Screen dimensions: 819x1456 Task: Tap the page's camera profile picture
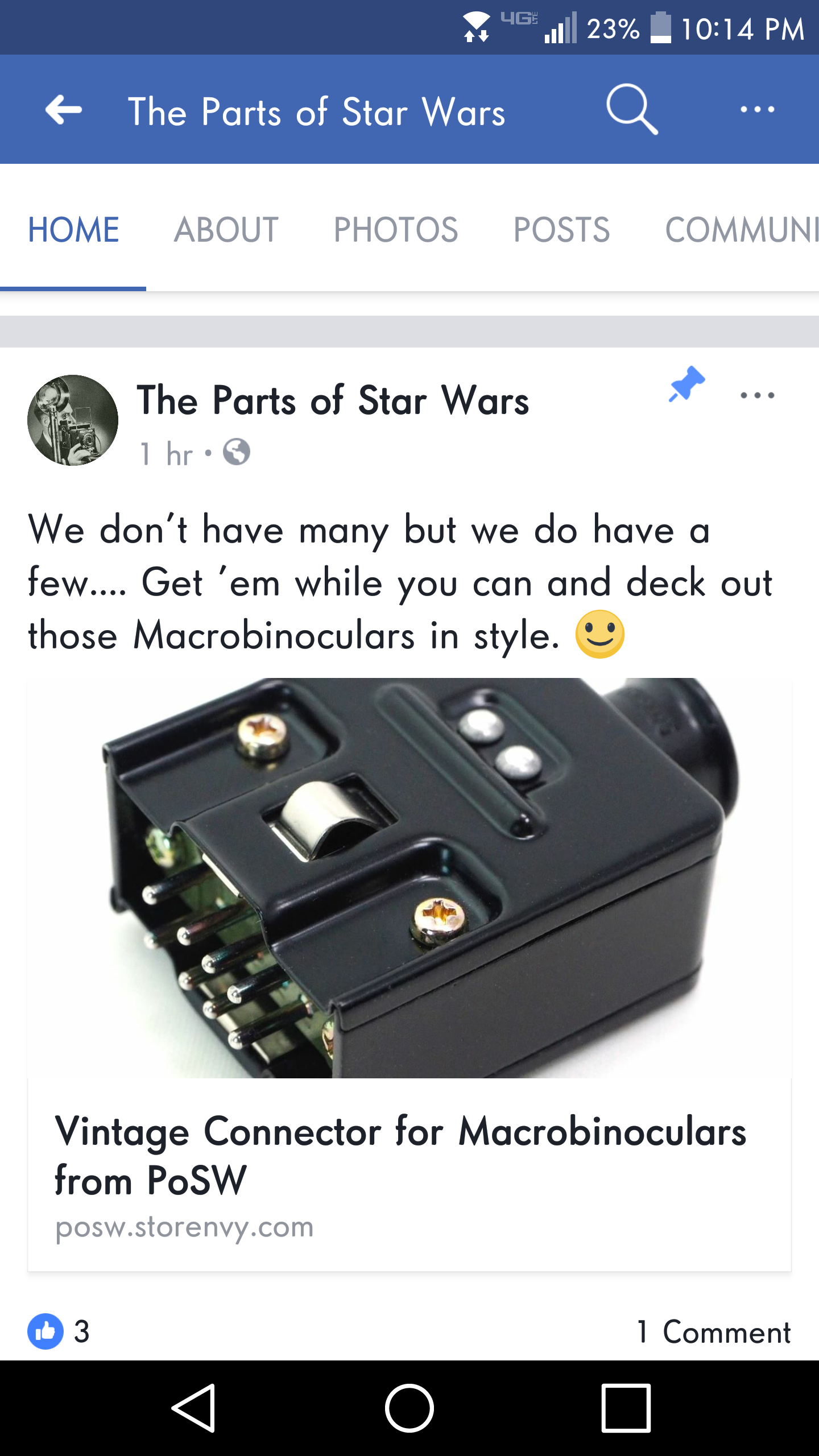coord(73,420)
